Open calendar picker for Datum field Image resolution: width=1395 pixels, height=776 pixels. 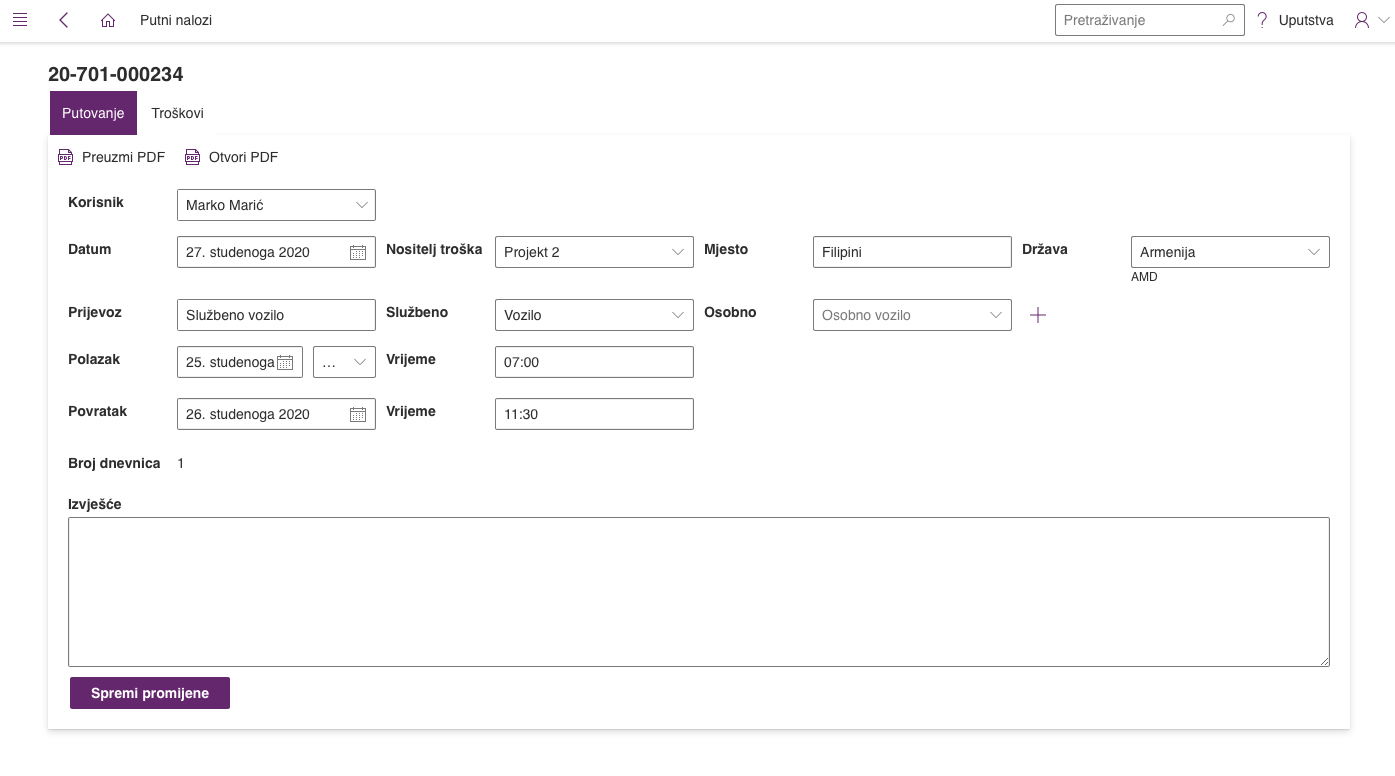(357, 253)
